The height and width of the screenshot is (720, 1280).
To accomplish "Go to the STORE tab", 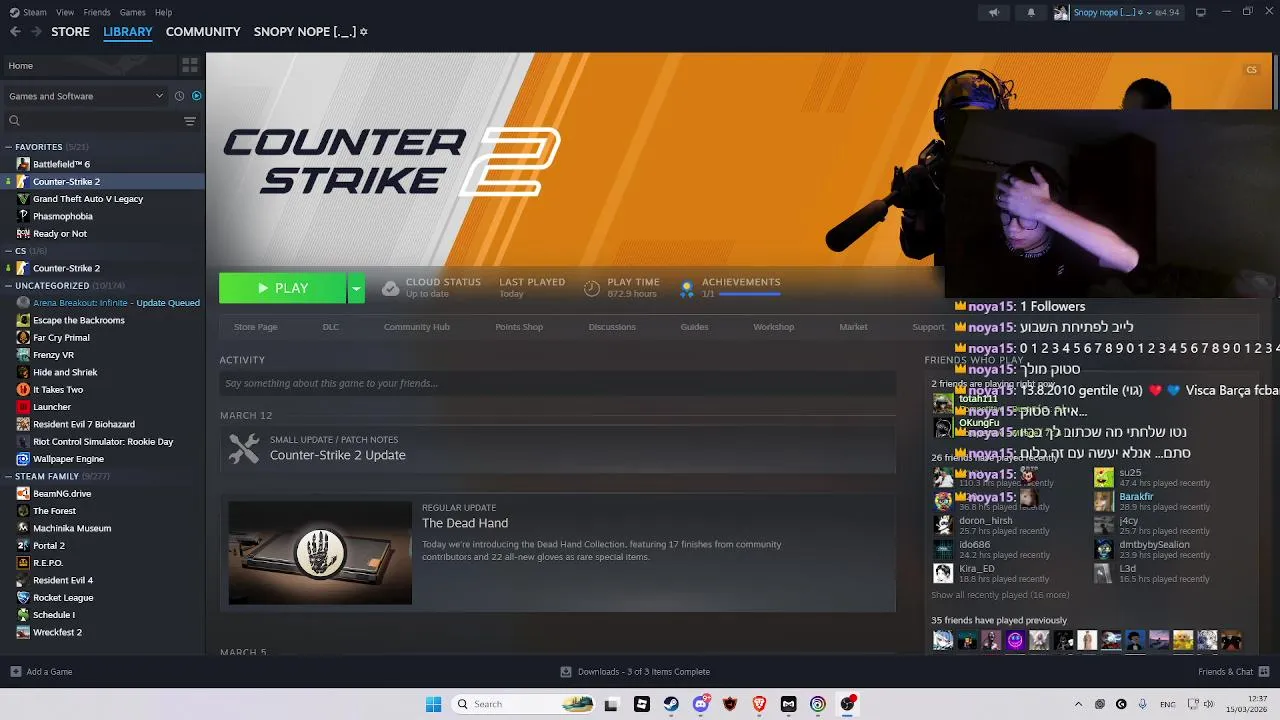I will click(70, 32).
